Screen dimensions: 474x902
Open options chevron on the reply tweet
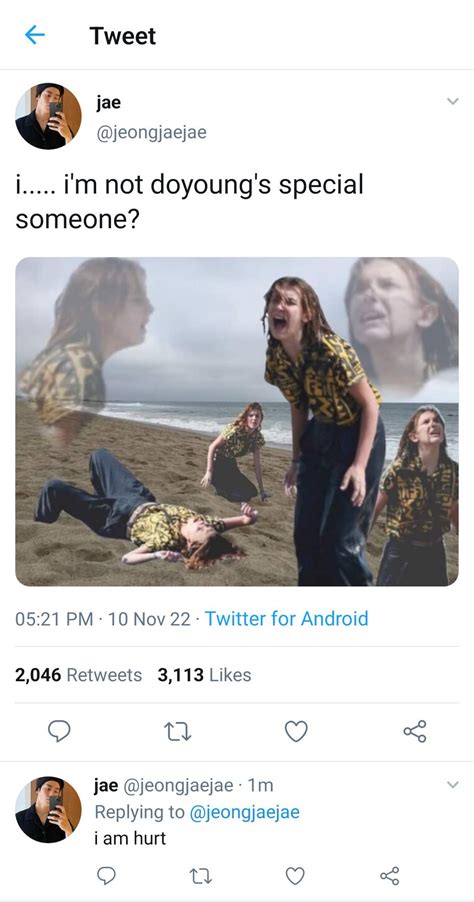point(453,785)
